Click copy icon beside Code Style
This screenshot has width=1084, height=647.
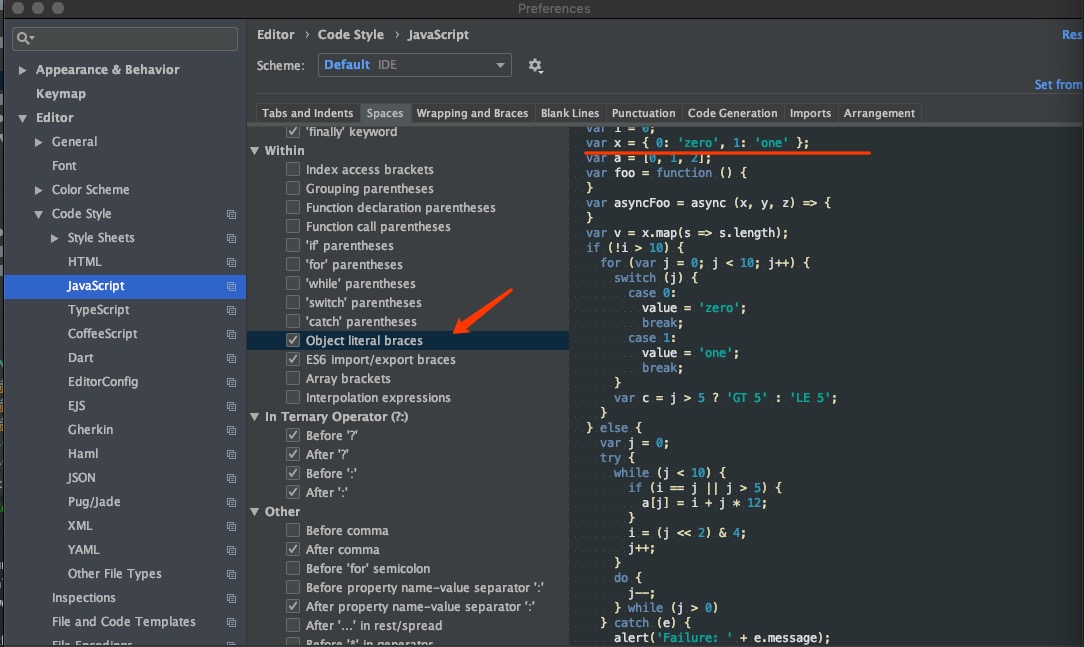coord(232,214)
